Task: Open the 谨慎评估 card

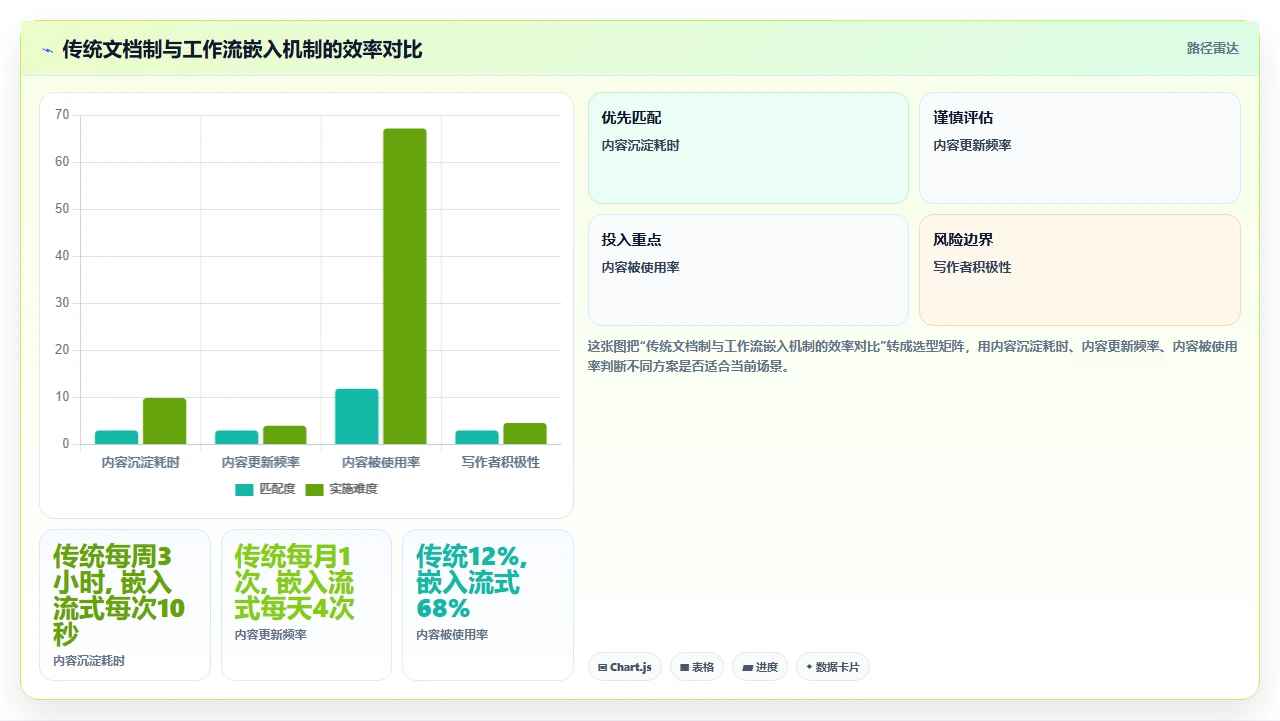Action: tap(1080, 148)
